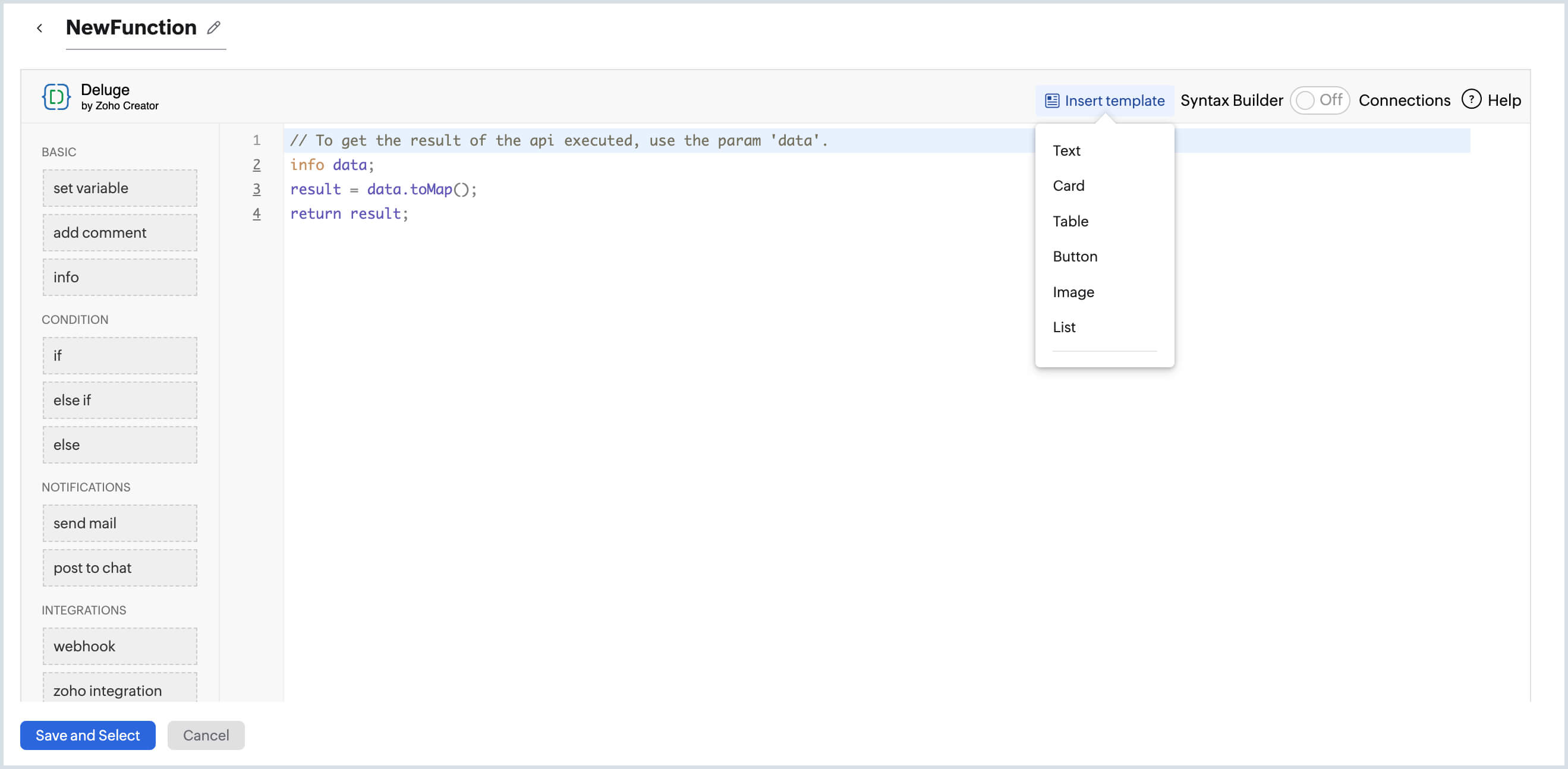Click the Help icon
This screenshot has height=769, width=1568.
click(1471, 99)
